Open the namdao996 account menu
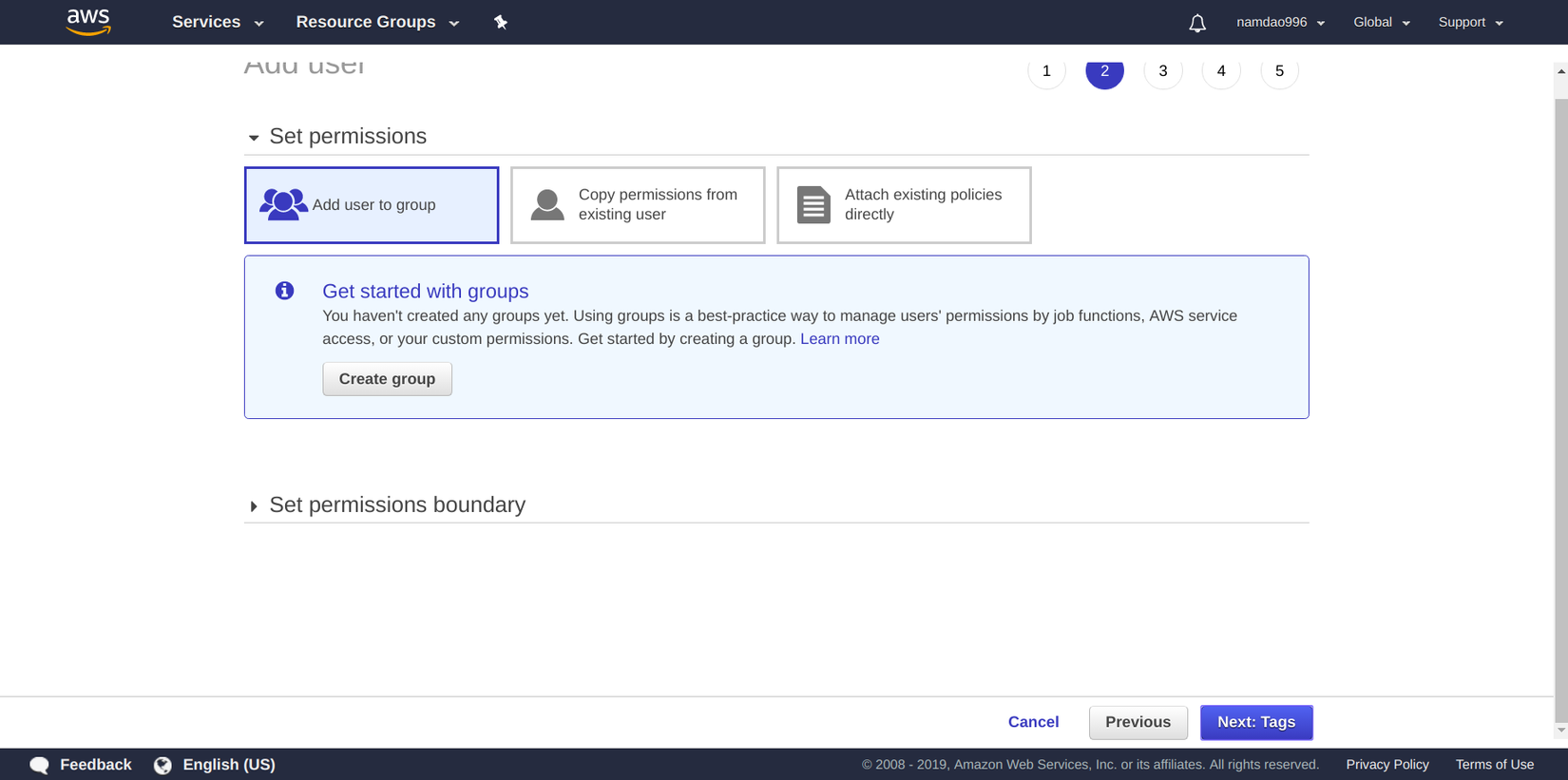The width and height of the screenshot is (1568, 780). pyautogui.click(x=1280, y=22)
